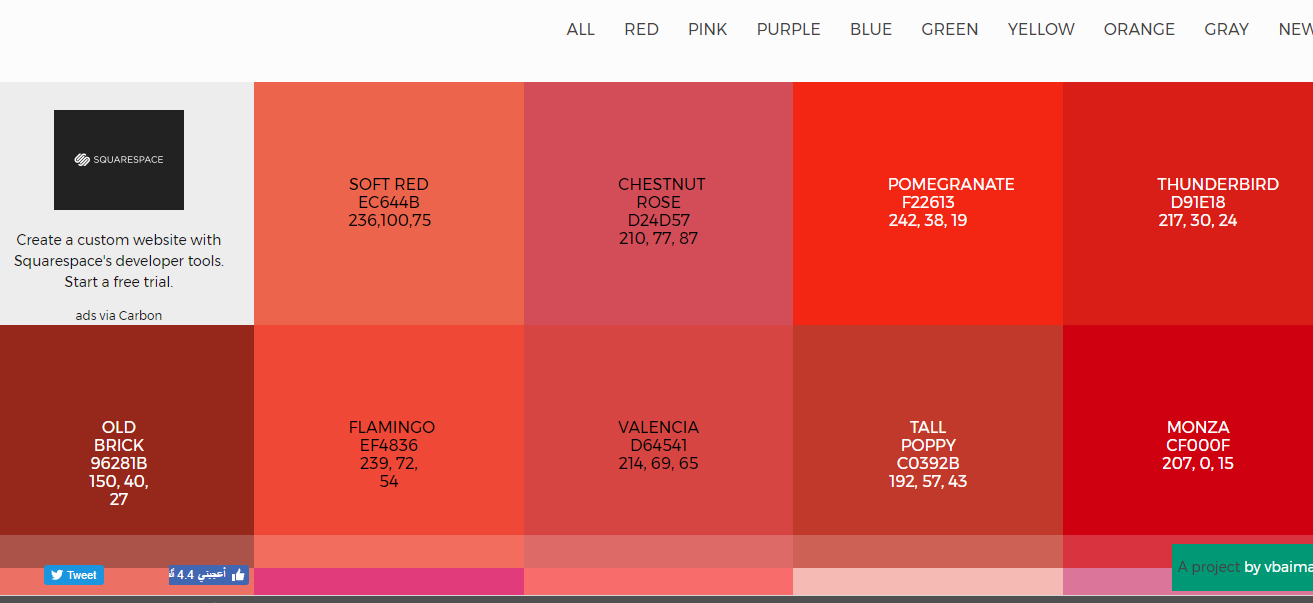
Task: Show ALL colors
Action: click(x=580, y=29)
